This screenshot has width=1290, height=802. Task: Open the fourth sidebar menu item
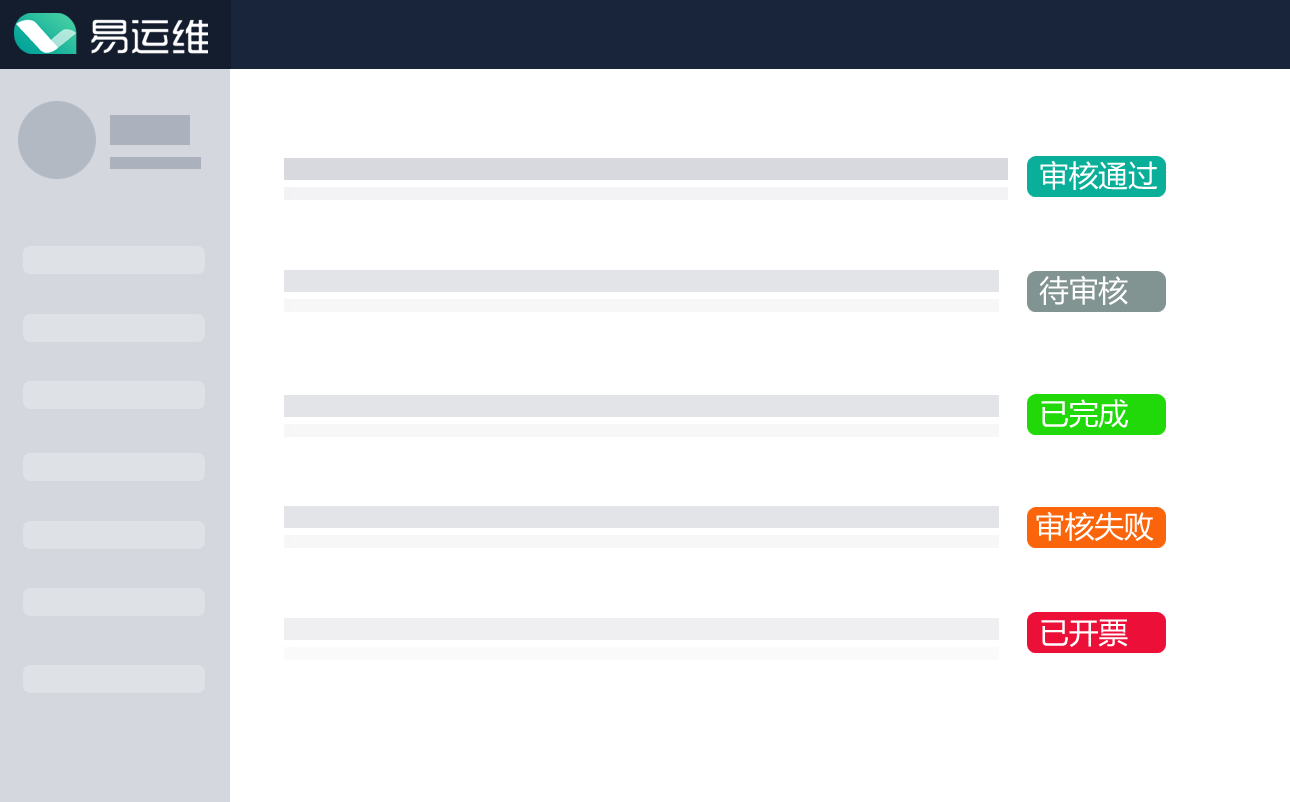(114, 467)
